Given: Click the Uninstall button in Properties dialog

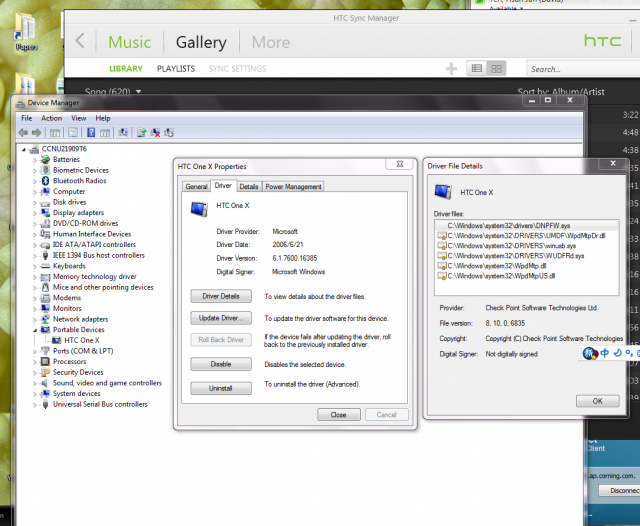Looking at the screenshot, I should click(221, 388).
